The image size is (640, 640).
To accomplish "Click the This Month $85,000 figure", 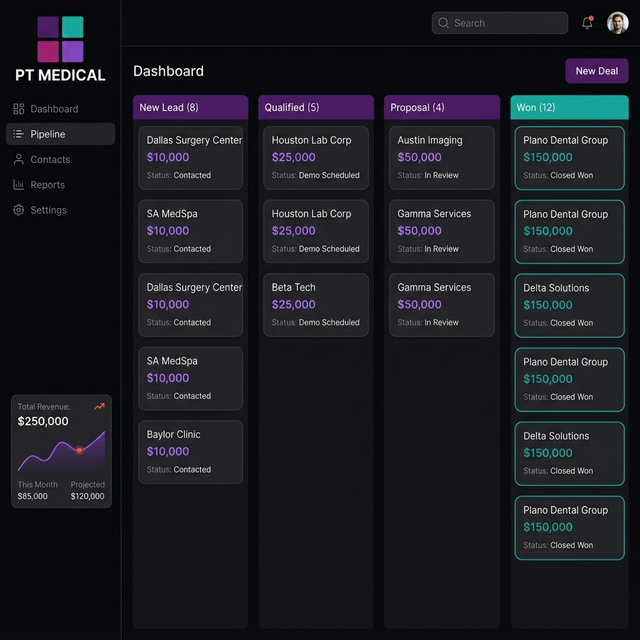I will coord(33,496).
